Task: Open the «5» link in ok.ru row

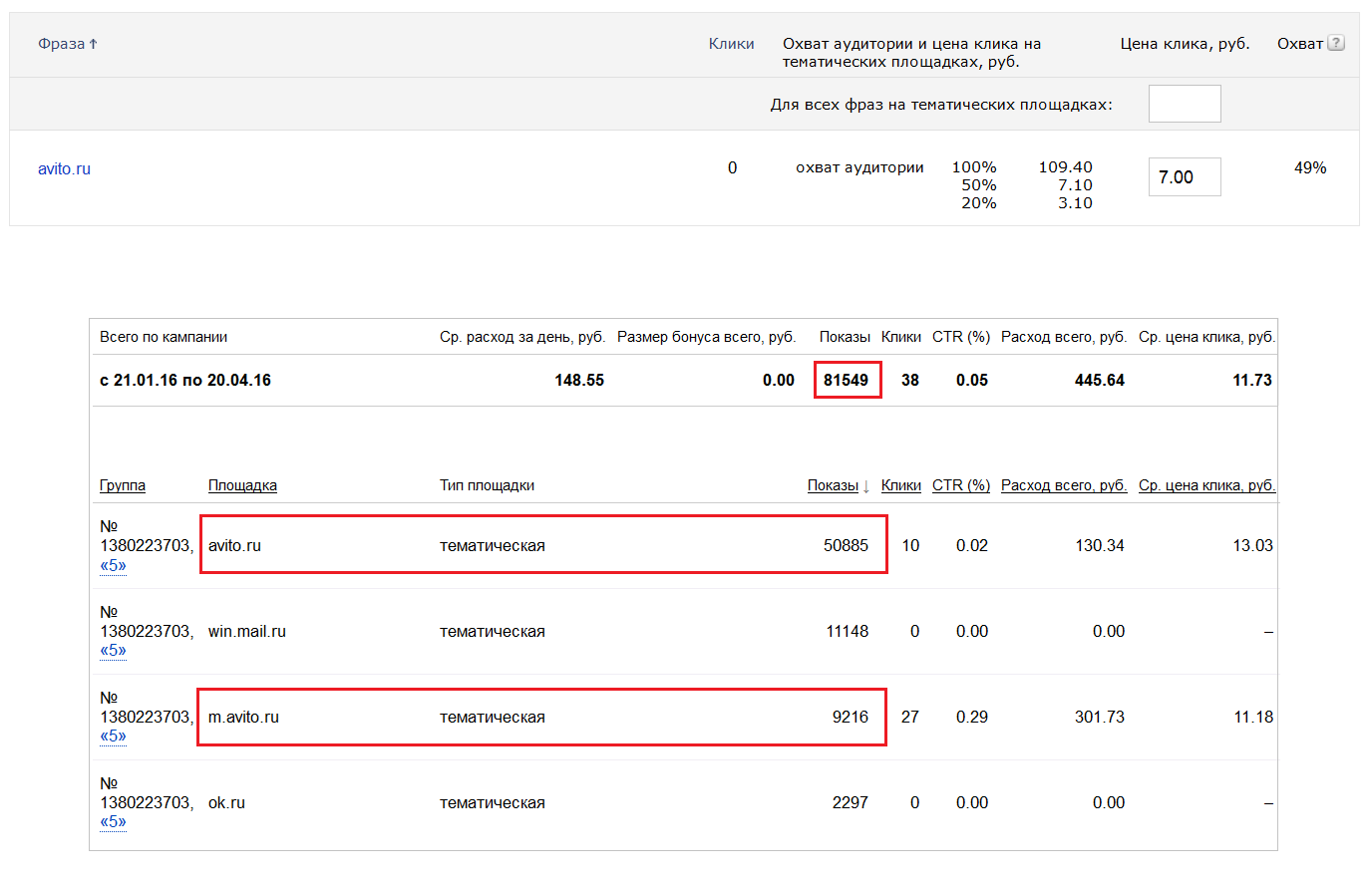Action: coord(113,822)
